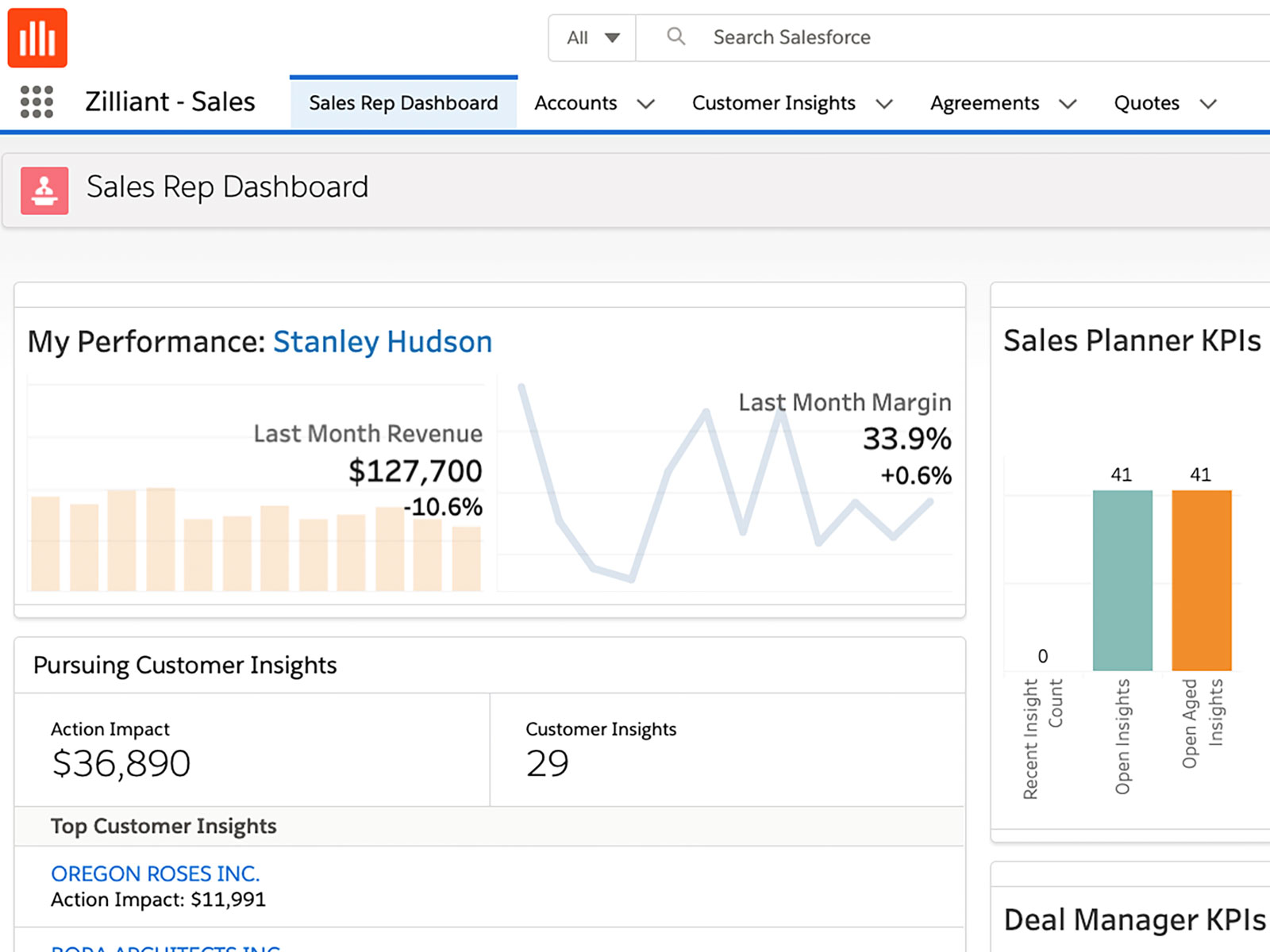Viewport: 1270px width, 952px height.
Task: Open the Stanley Hudson profile link
Action: (383, 342)
